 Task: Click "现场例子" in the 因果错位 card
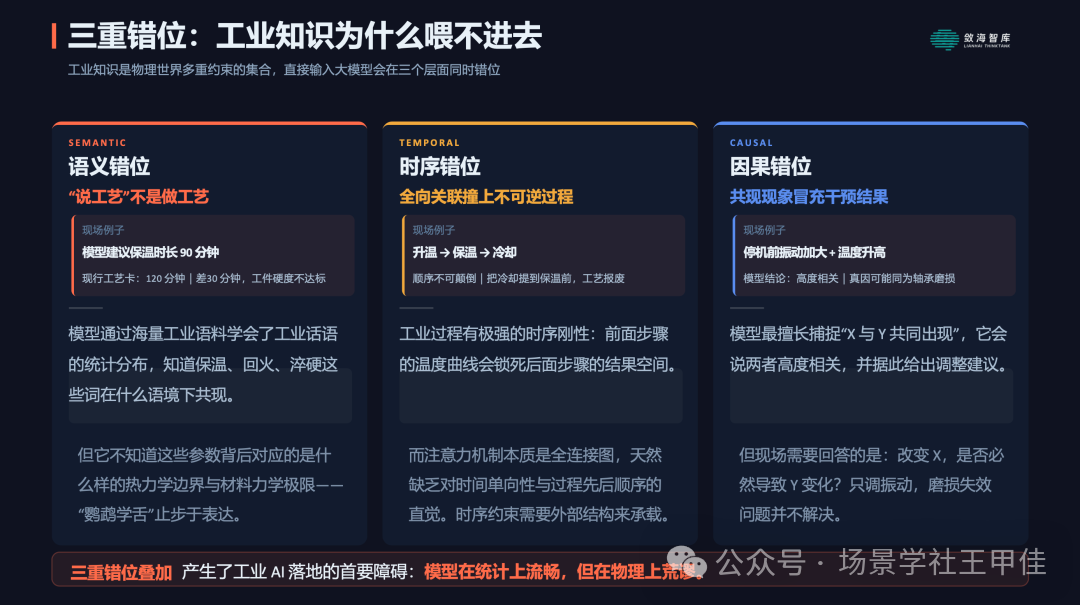click(764, 230)
